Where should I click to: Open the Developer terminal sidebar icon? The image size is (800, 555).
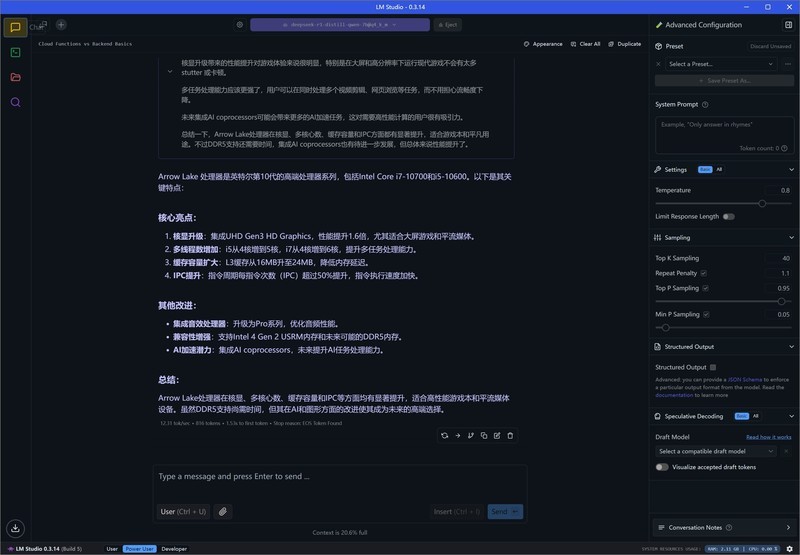15,52
